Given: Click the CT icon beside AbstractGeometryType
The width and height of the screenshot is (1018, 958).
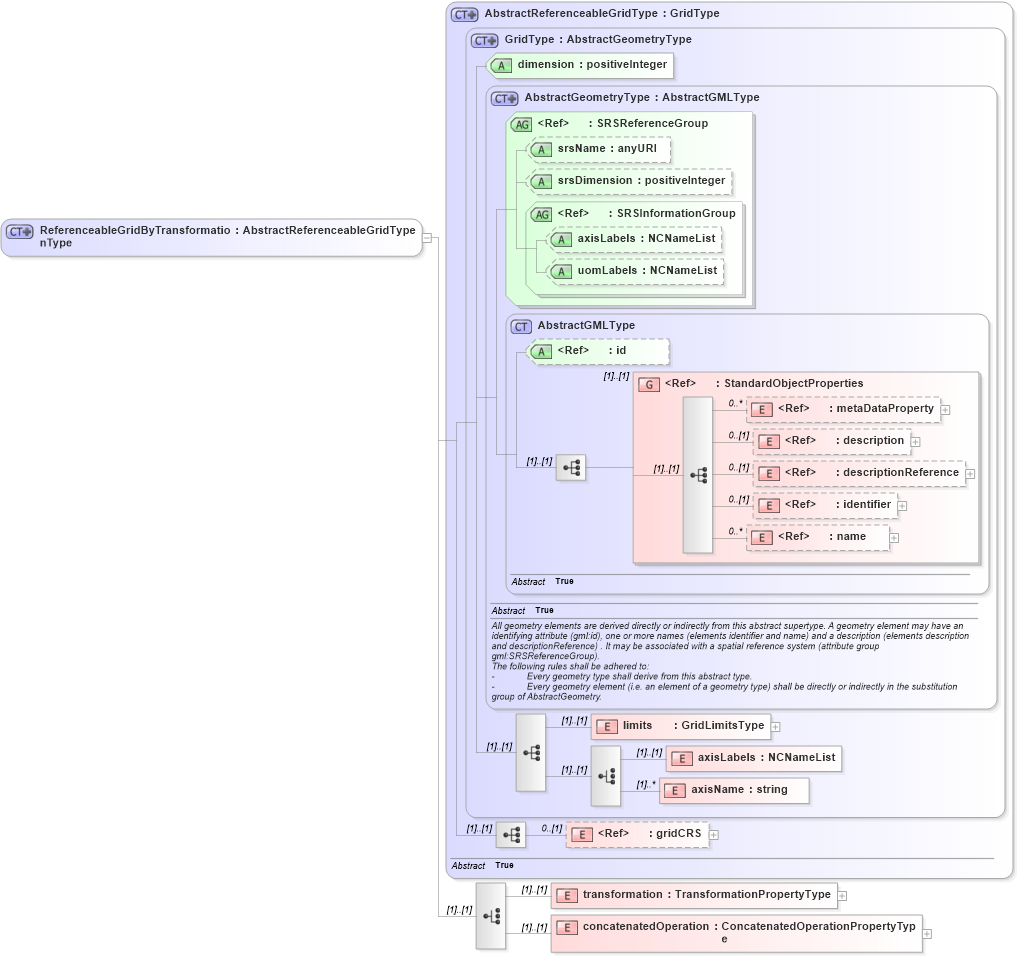Looking at the screenshot, I should (x=505, y=99).
